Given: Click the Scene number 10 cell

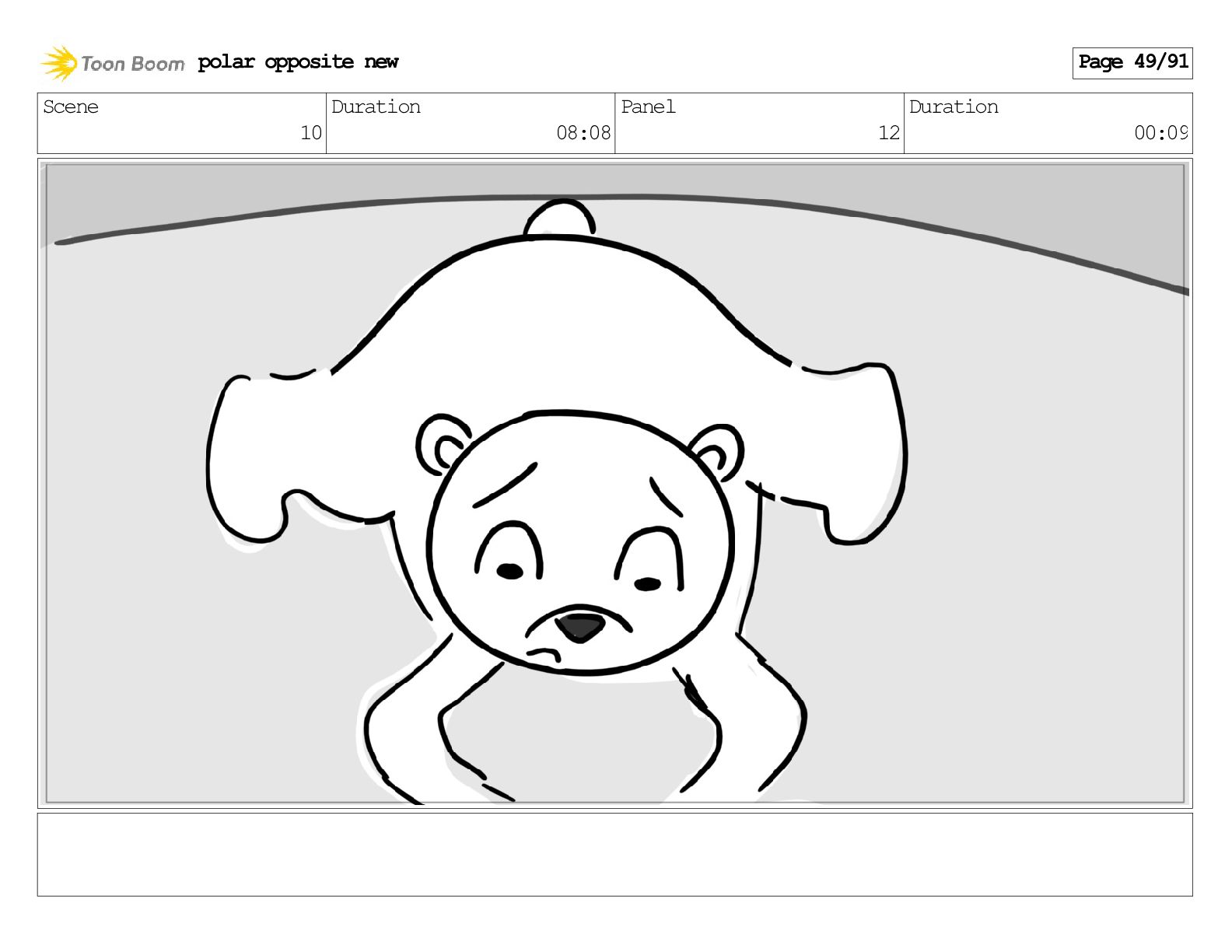Looking at the screenshot, I should tap(182, 123).
